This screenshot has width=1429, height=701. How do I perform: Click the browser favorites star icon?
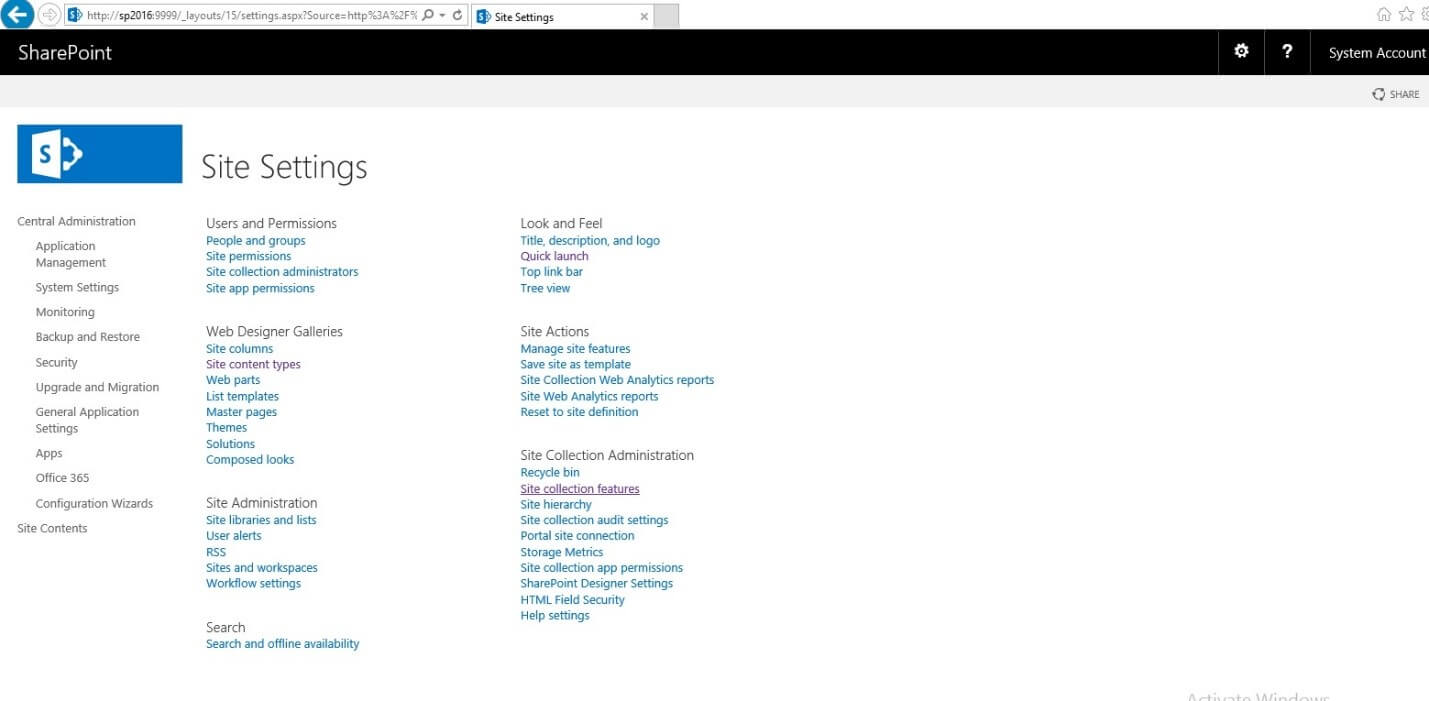(1407, 14)
